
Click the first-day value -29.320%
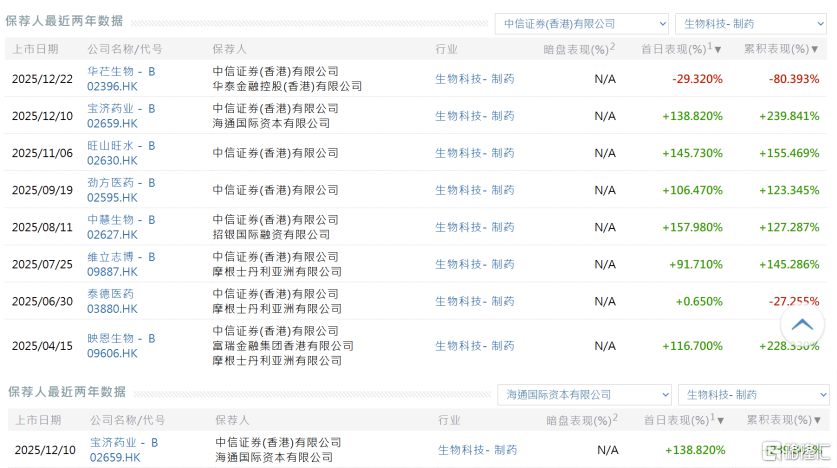[697, 78]
